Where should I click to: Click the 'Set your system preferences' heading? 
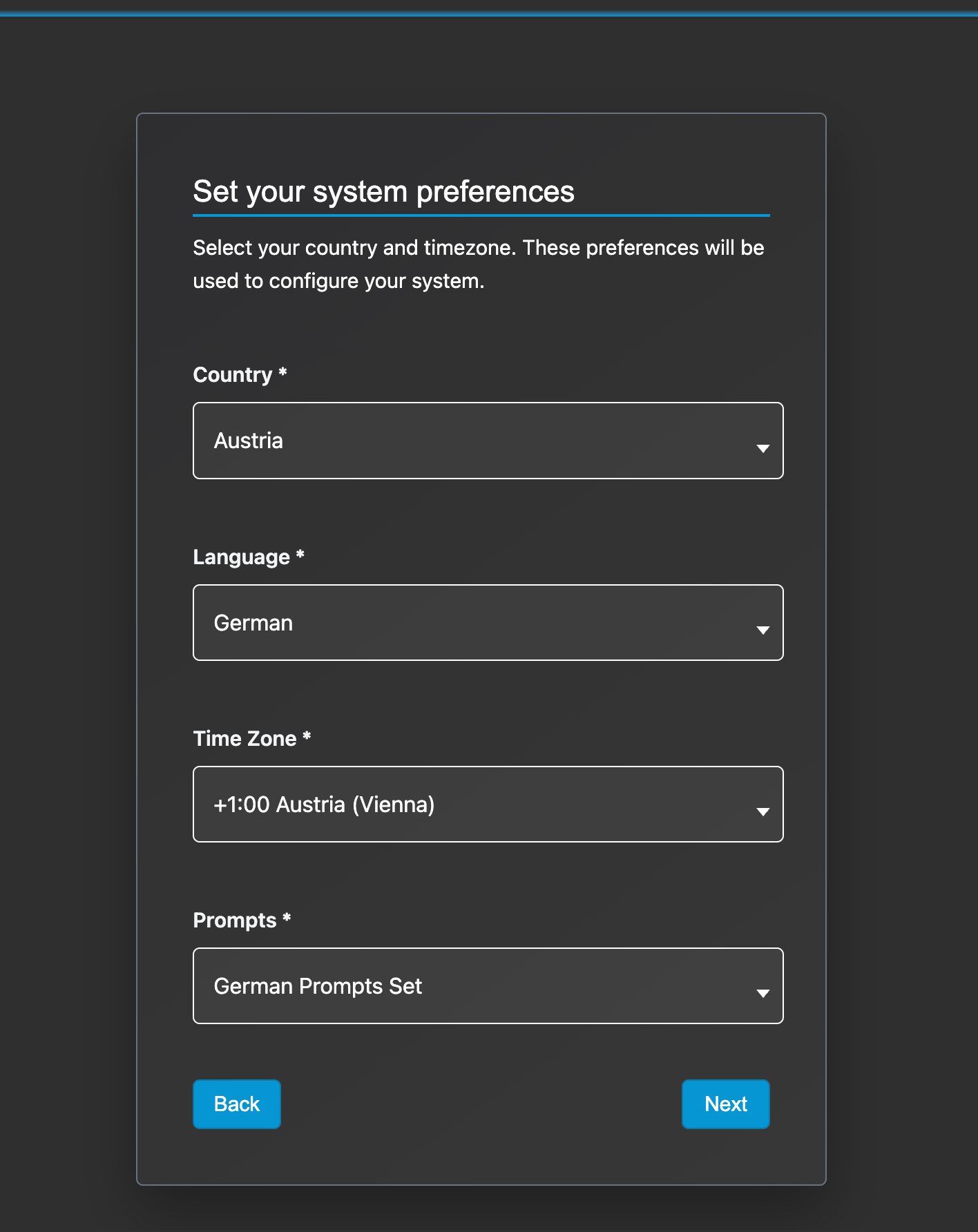[x=383, y=191]
